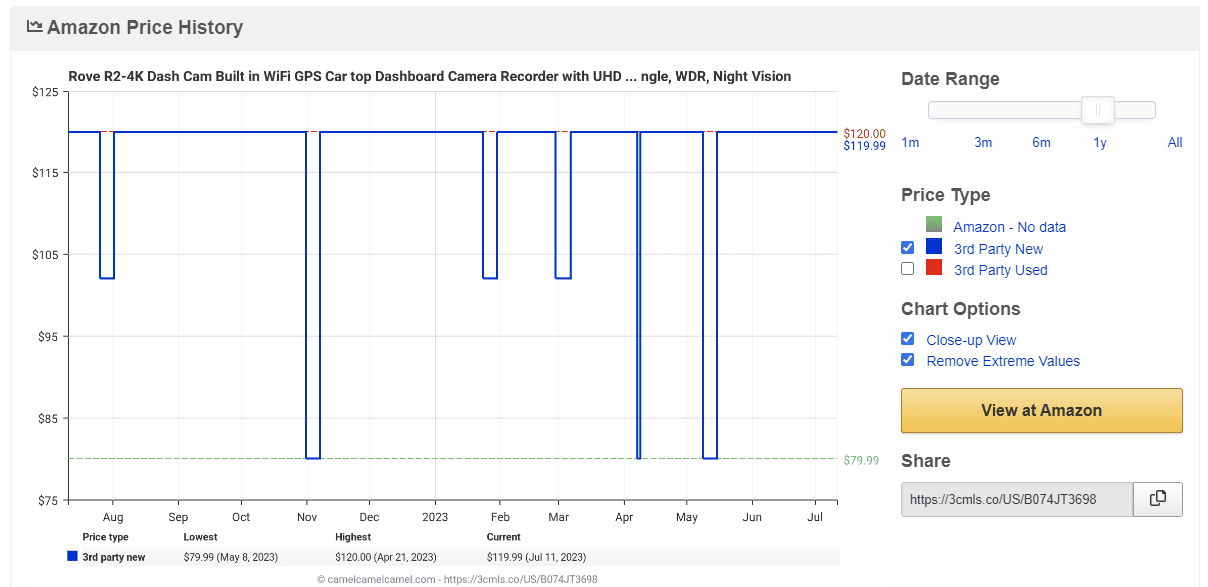The width and height of the screenshot is (1208, 587).
Task: Click the copy share link icon
Action: (x=1158, y=498)
